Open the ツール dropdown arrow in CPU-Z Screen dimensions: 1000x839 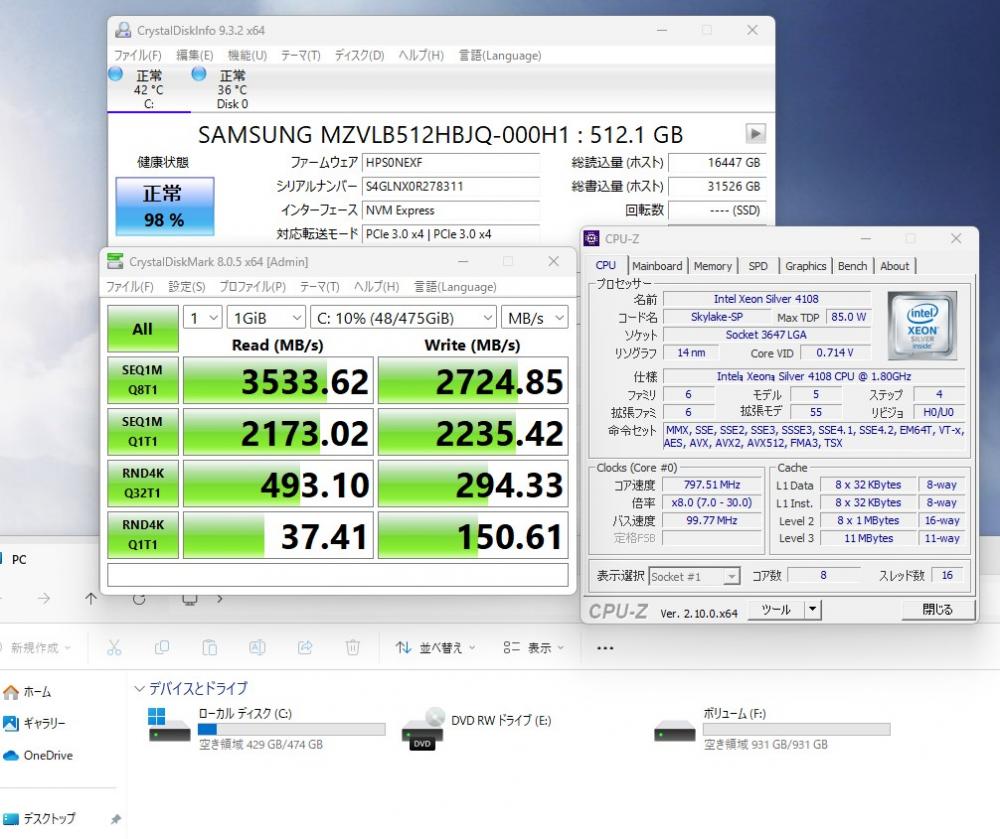[812, 609]
